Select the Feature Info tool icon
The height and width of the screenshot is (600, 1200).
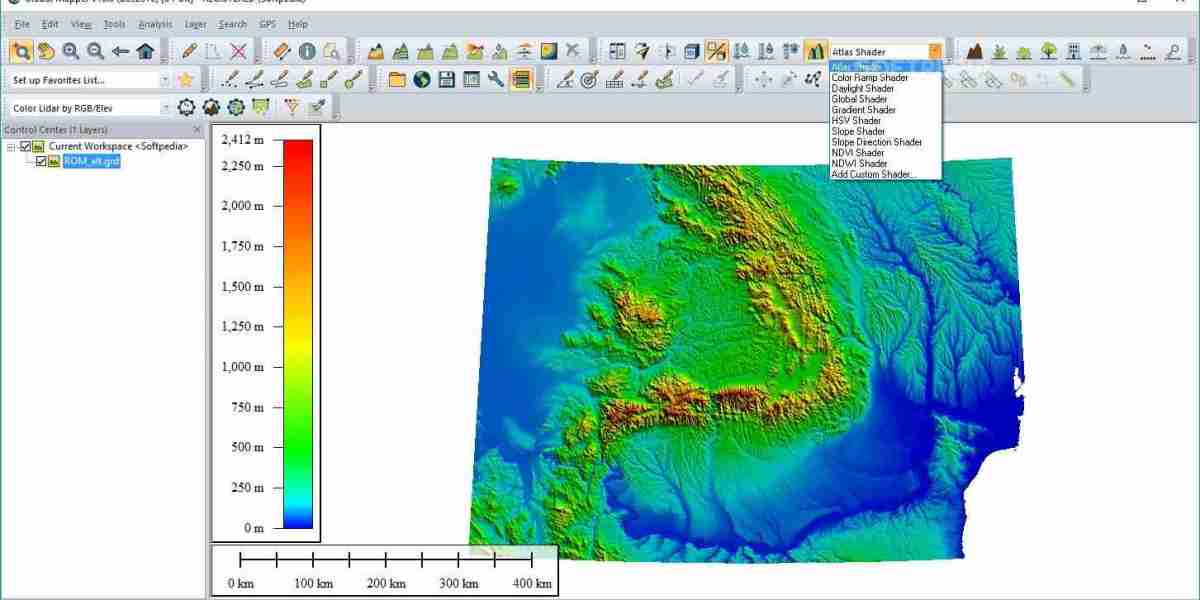coord(306,51)
